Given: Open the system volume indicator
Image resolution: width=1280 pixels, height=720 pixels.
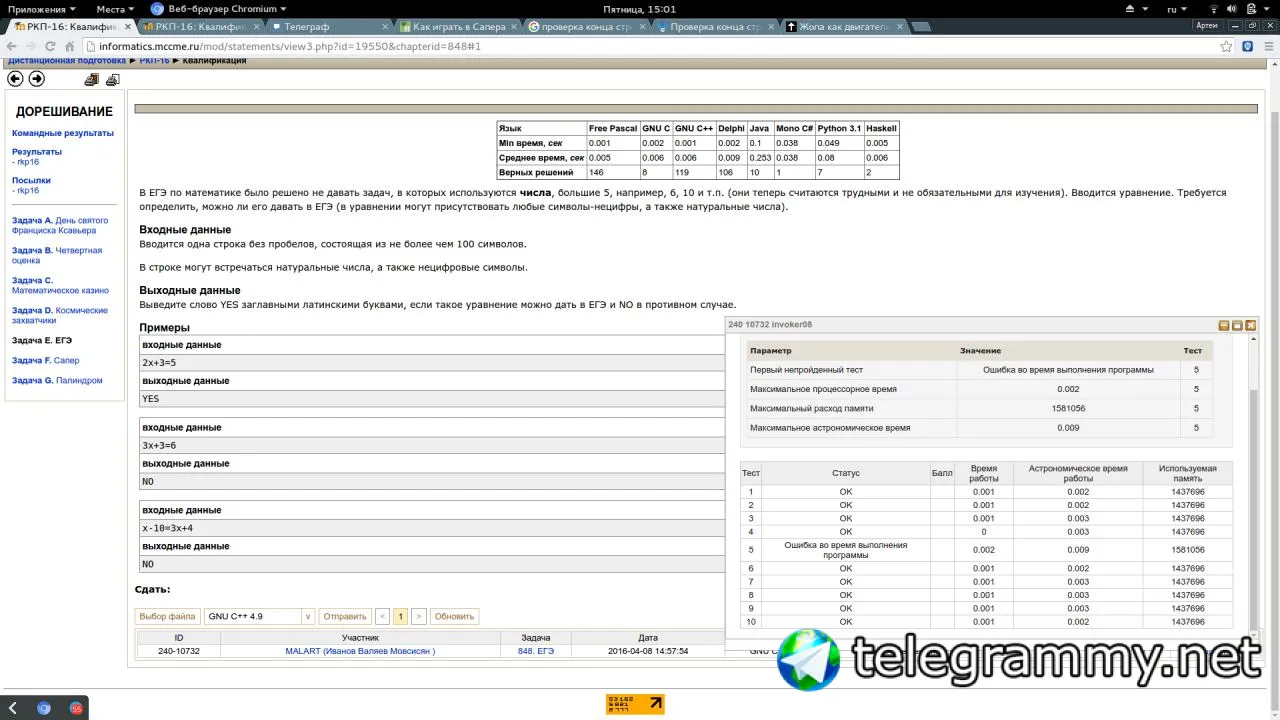Looking at the screenshot, I should point(1231,9).
